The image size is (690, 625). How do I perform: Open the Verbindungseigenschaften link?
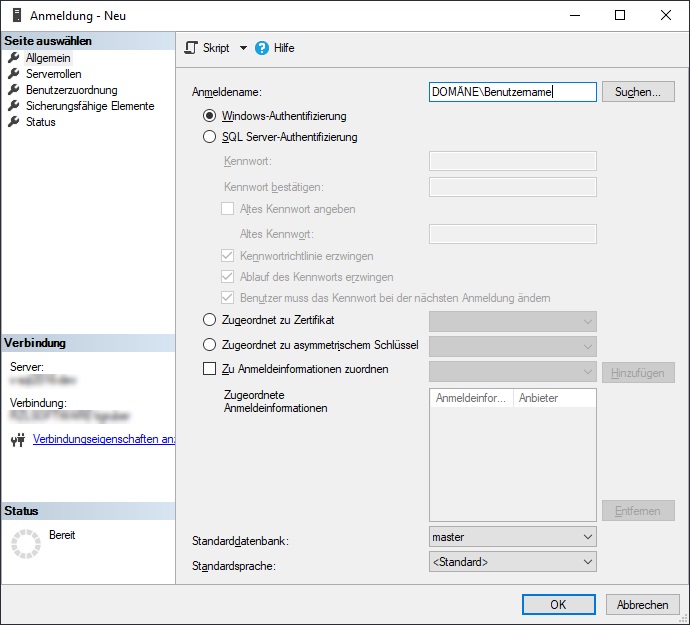click(104, 439)
